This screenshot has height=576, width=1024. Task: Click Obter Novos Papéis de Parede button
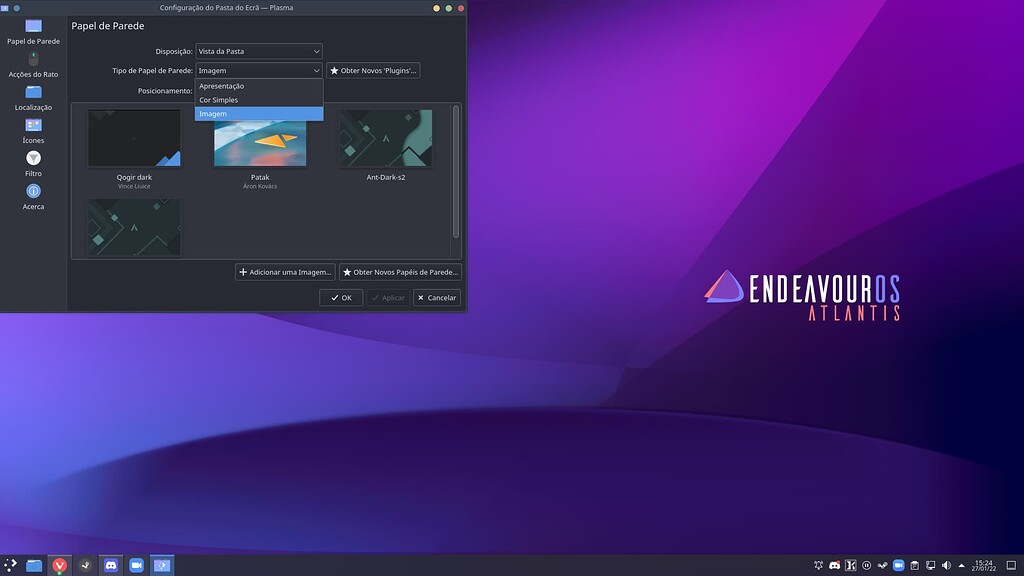(x=399, y=271)
